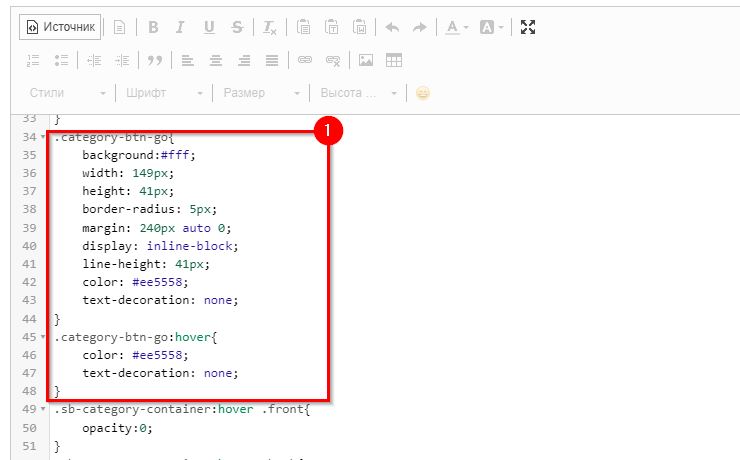This screenshot has width=740, height=460.
Task: Click the remove formatting icon
Action: coord(270,28)
